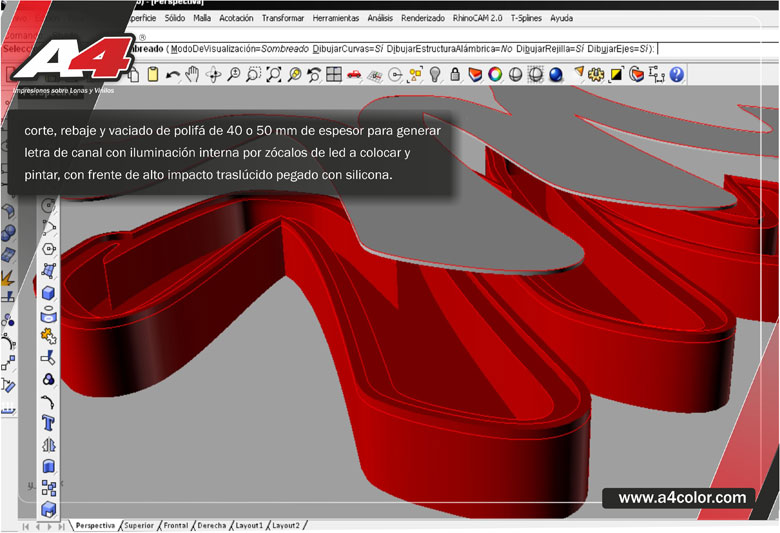This screenshot has width=780, height=533.
Task: Select the Text object tool
Action: pyautogui.click(x=48, y=423)
